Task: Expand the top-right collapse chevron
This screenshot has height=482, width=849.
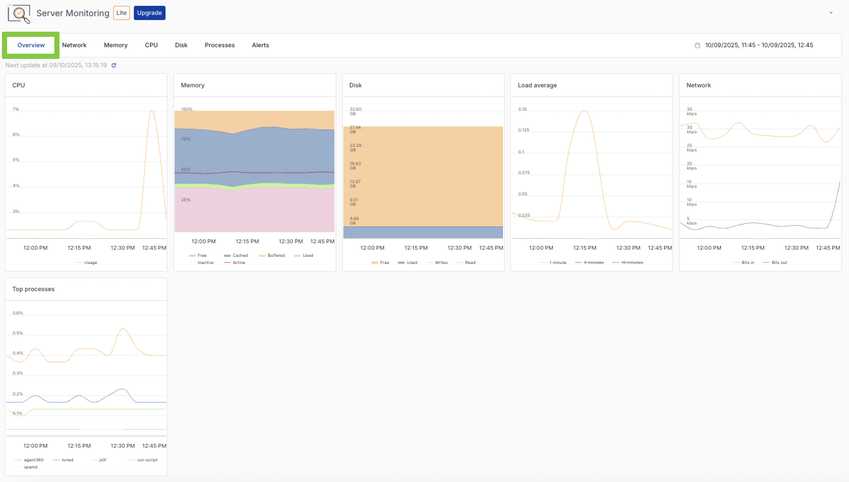Action: 830,13
